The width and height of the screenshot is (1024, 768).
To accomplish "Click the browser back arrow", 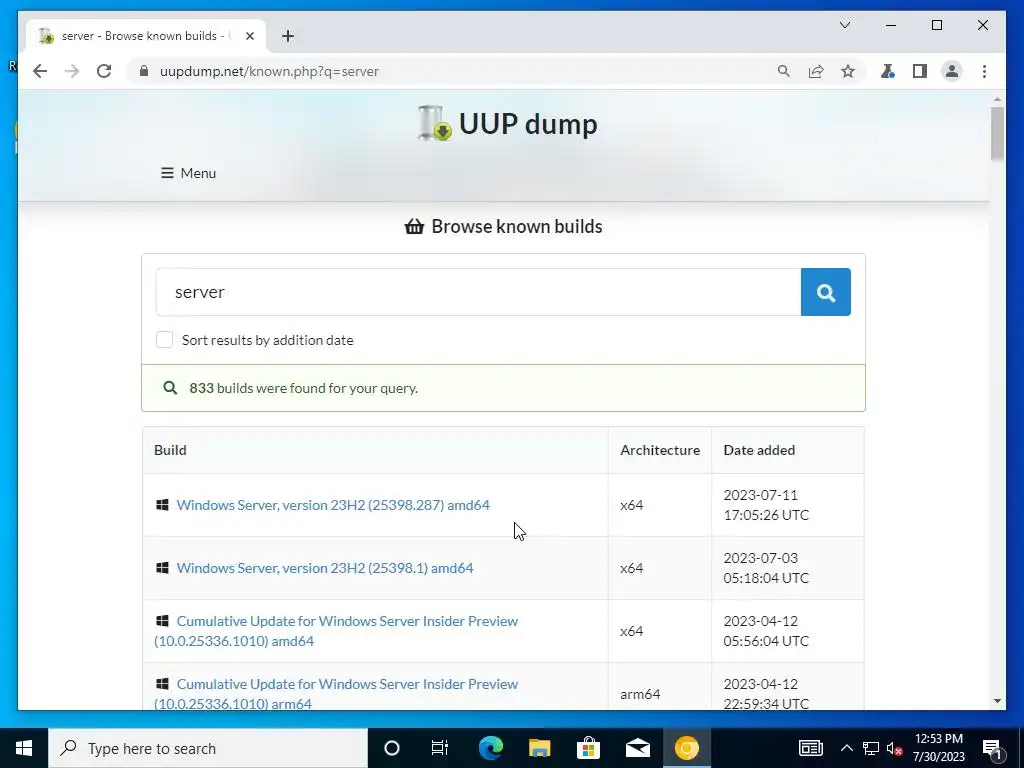I will point(40,71).
